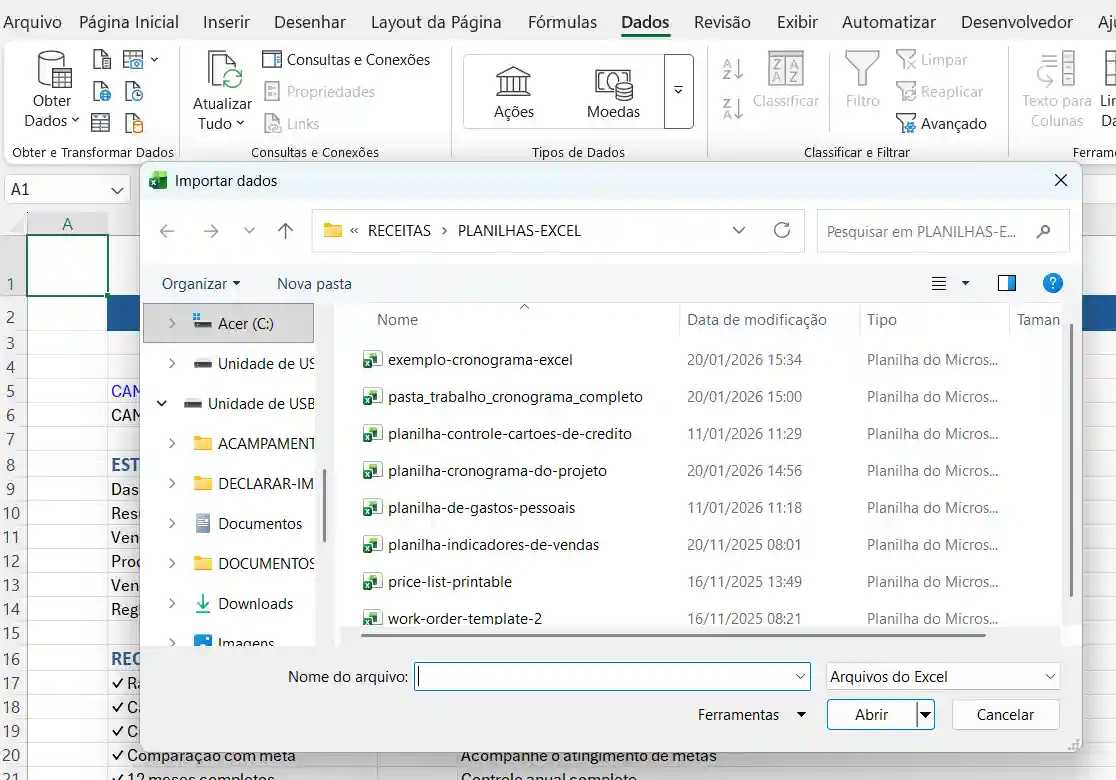The width and height of the screenshot is (1116, 780).
Task: Open Consultas e Conexões panel
Action: click(347, 59)
